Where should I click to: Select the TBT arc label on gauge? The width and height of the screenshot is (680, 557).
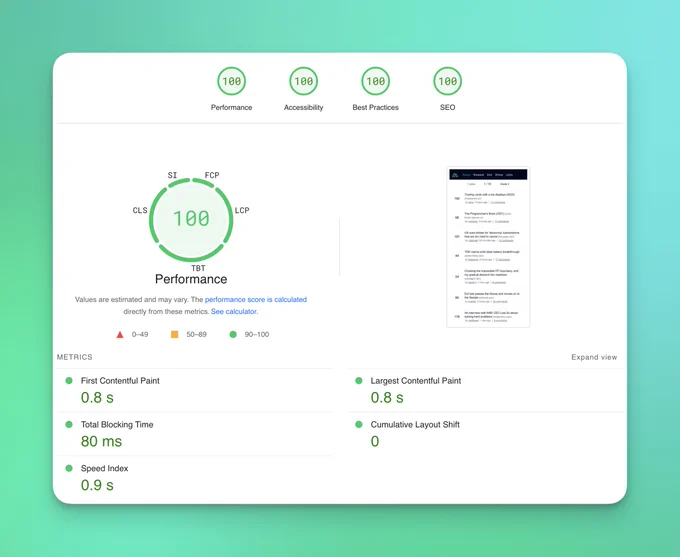pyautogui.click(x=198, y=268)
